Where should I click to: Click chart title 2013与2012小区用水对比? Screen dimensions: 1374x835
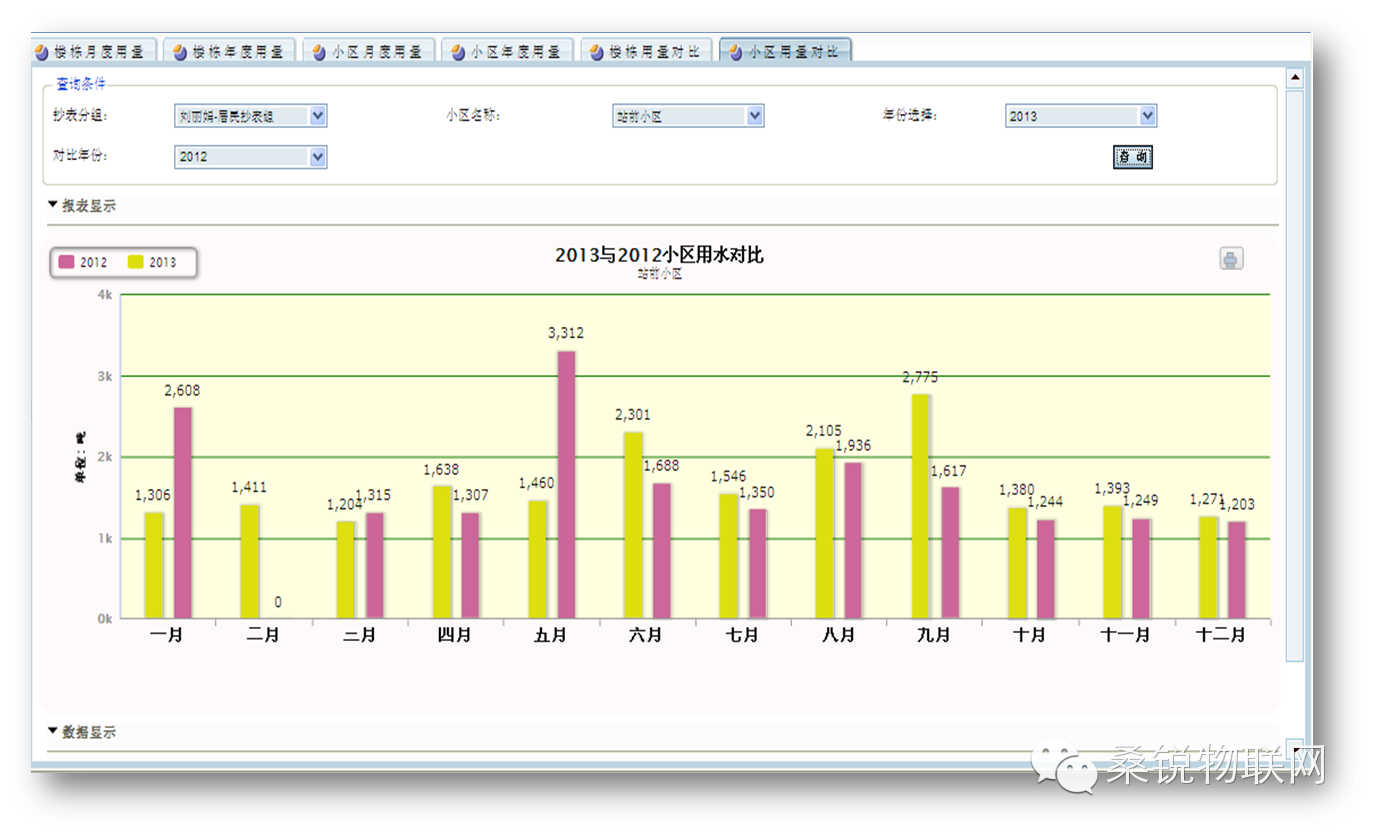659,255
